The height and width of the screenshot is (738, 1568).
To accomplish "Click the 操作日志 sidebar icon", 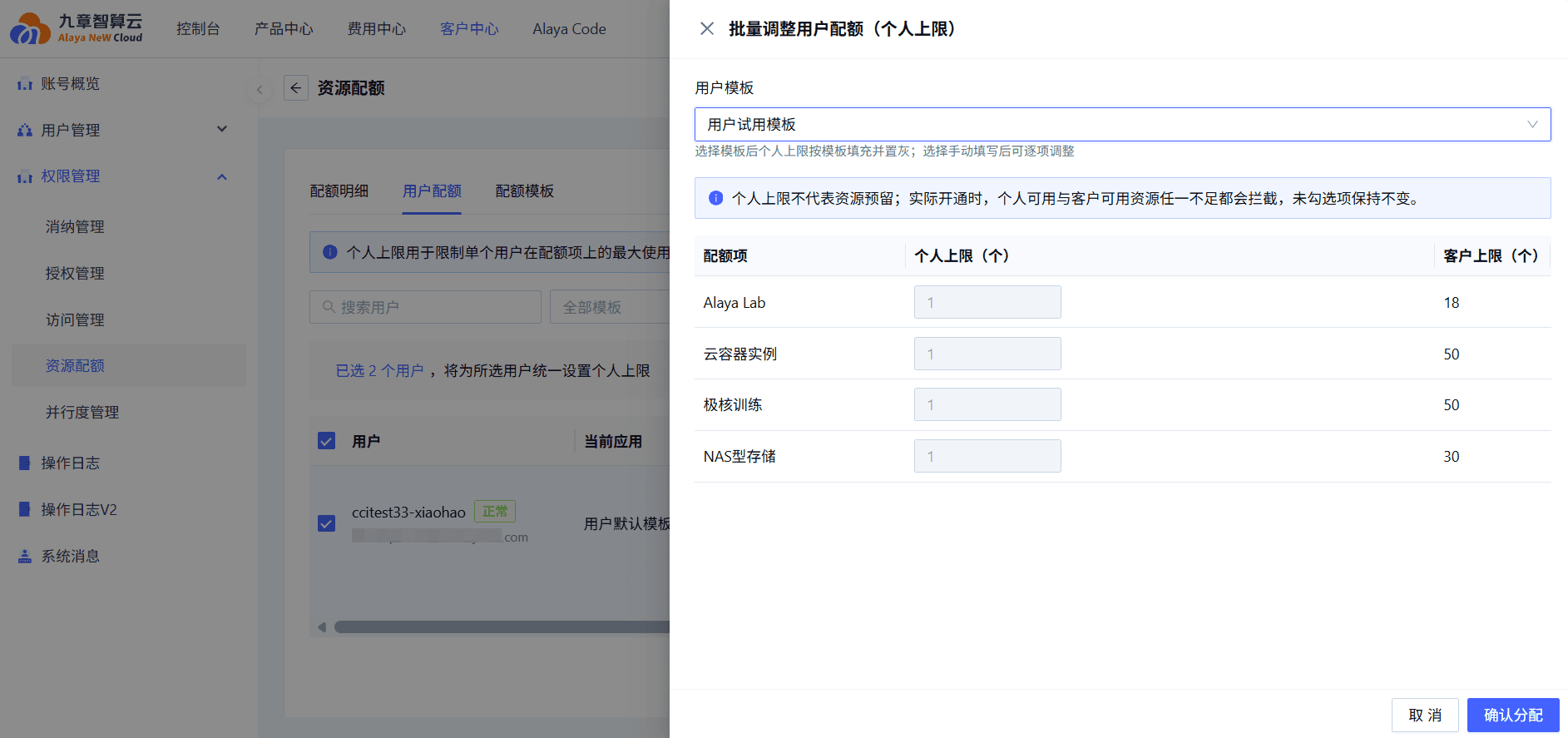I will tap(25, 463).
